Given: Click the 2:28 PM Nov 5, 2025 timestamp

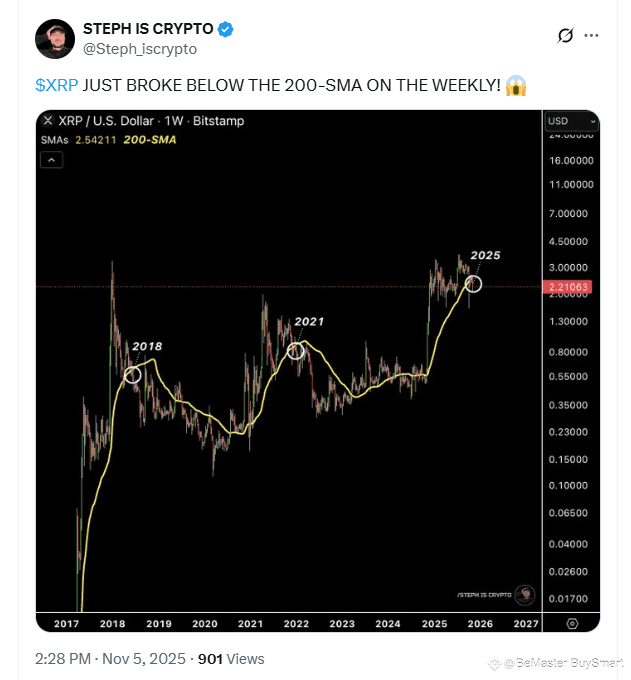Looking at the screenshot, I should click(110, 659).
